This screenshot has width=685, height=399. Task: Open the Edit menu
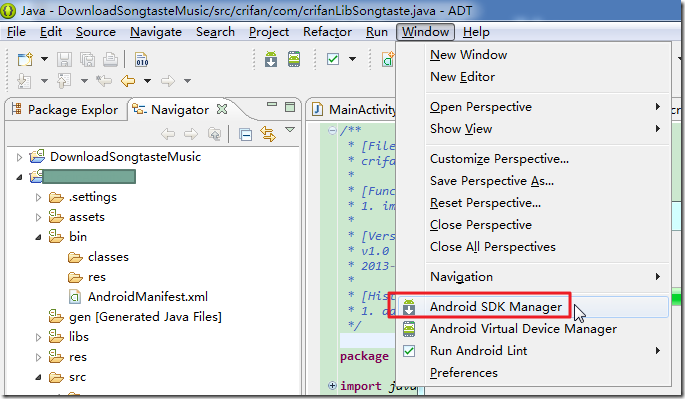51,32
